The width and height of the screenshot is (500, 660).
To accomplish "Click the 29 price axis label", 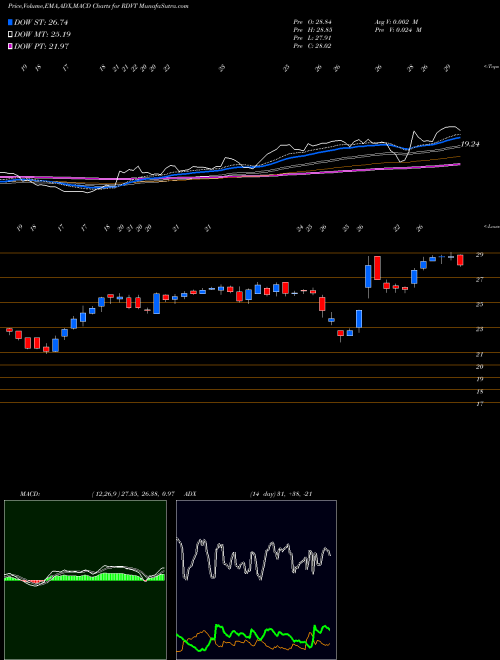I will (479, 255).
